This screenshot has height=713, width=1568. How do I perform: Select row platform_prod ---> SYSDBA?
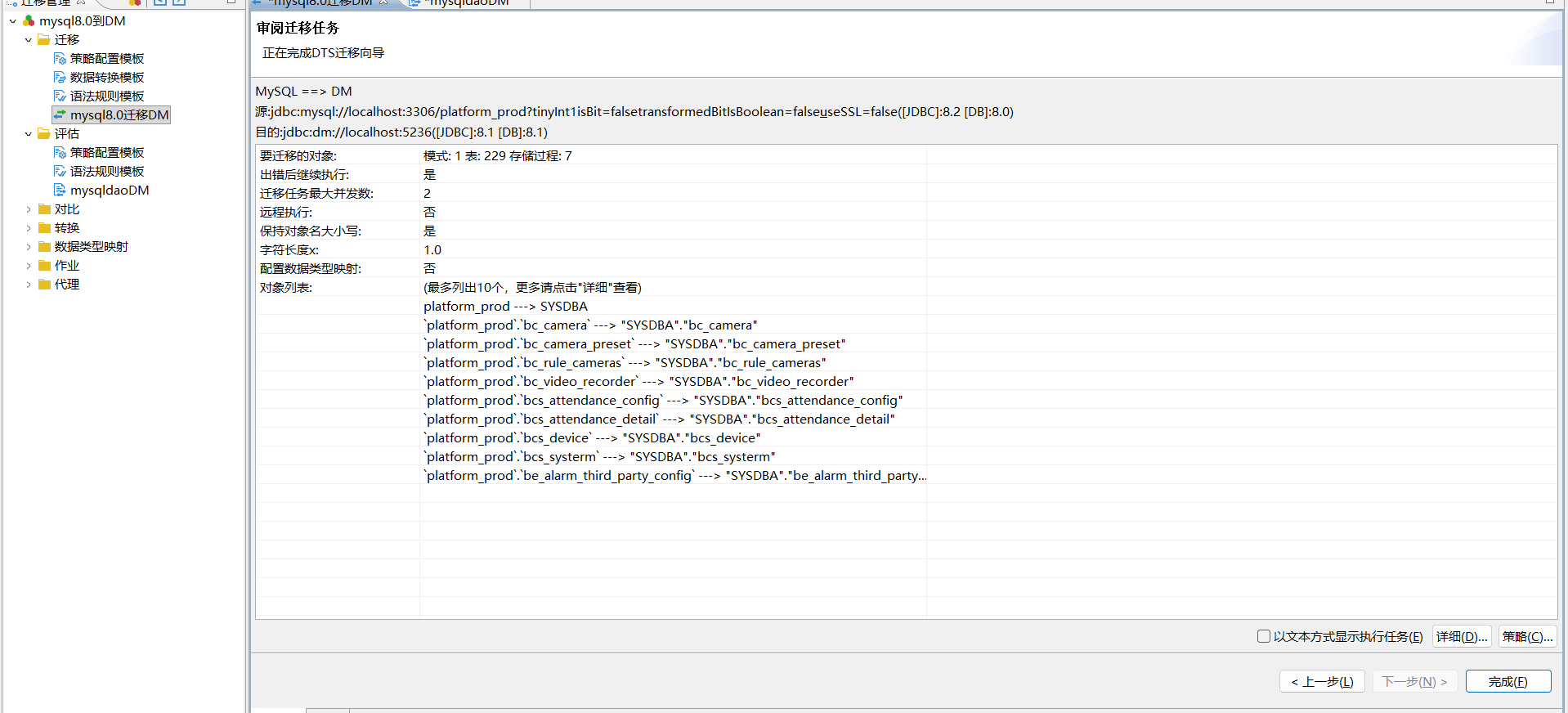[x=505, y=307]
